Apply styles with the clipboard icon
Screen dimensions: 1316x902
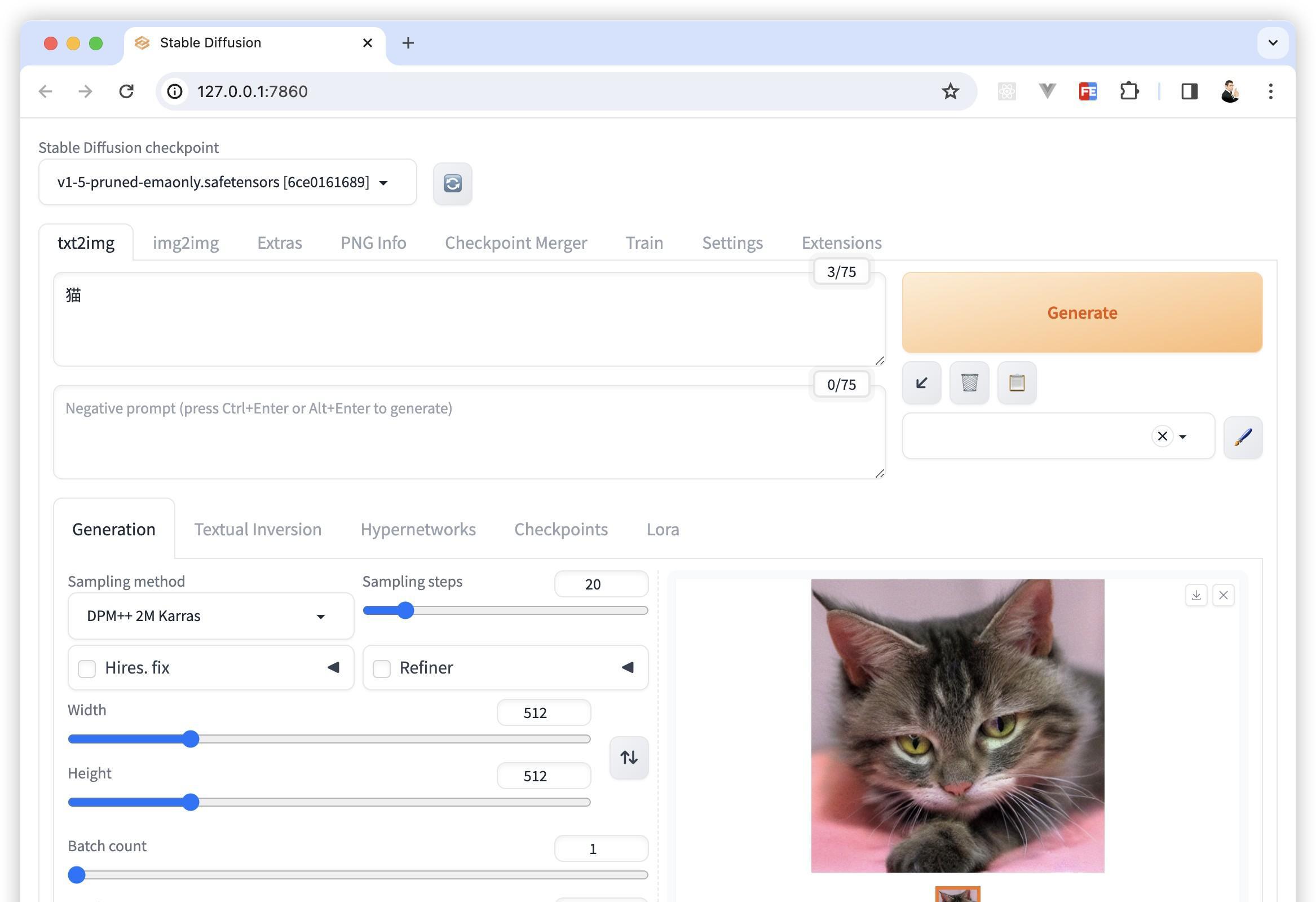pyautogui.click(x=1017, y=383)
